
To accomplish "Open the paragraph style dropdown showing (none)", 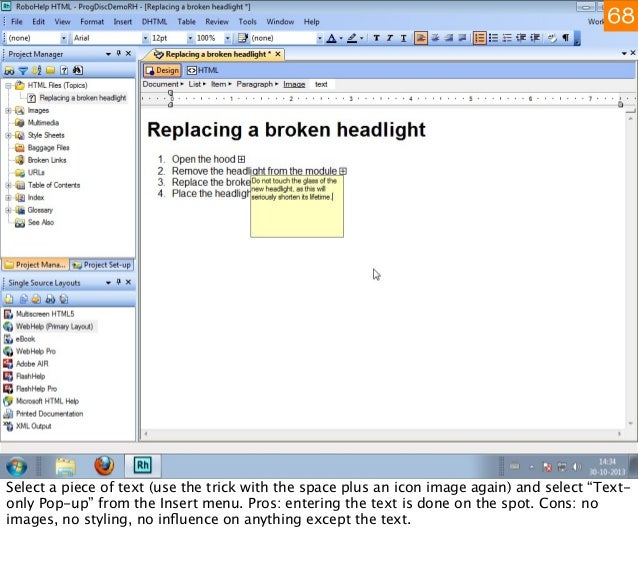I will coord(63,38).
